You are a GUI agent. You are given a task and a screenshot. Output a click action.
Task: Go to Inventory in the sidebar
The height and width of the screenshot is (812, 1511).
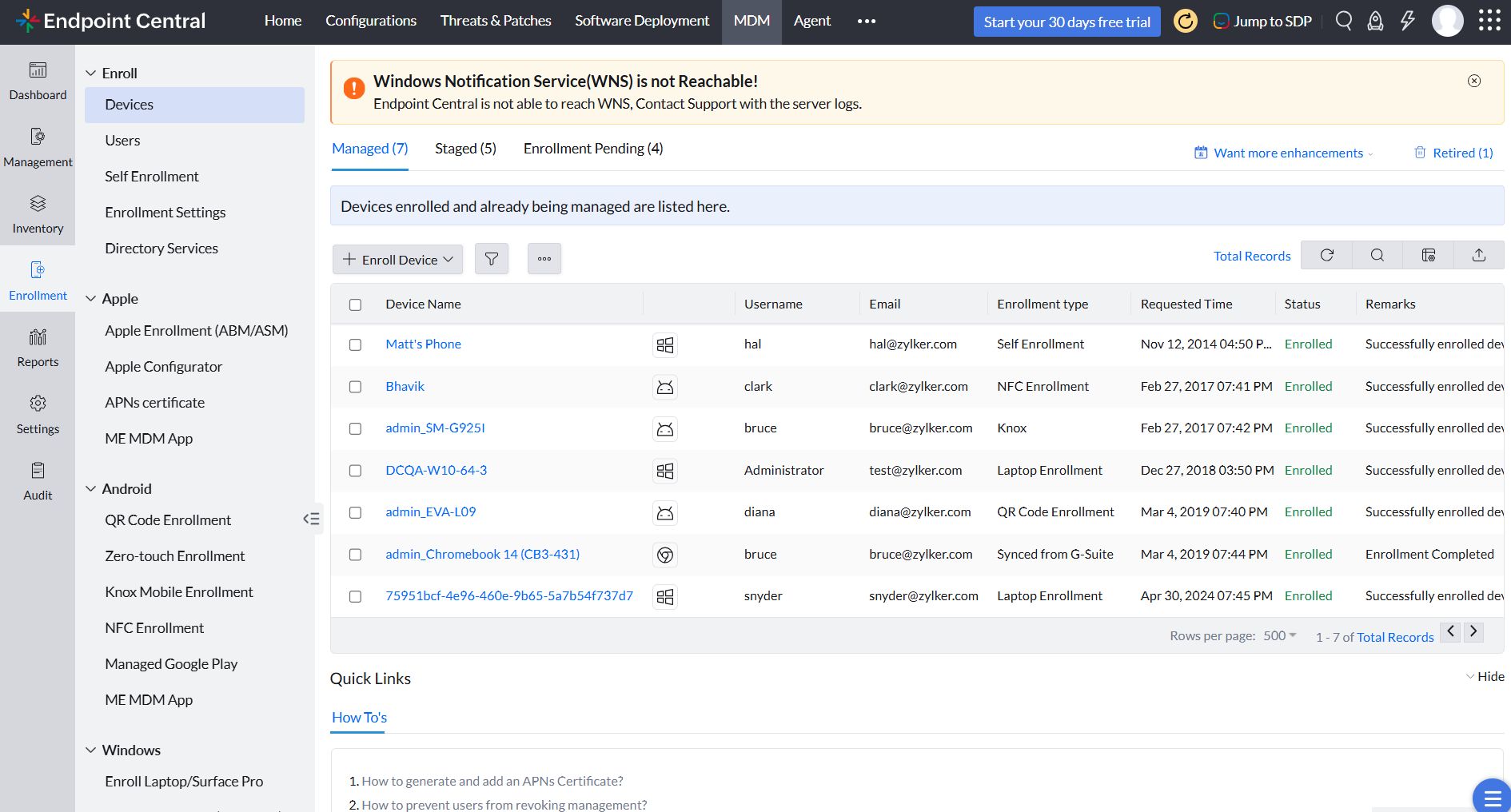point(38,214)
